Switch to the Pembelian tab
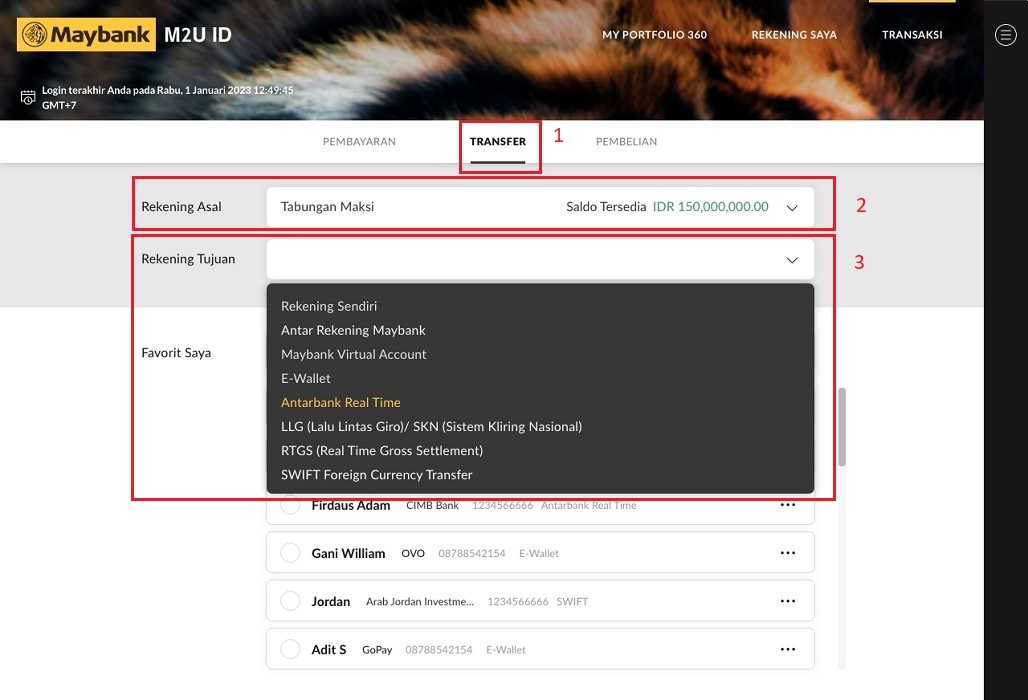 pos(626,142)
